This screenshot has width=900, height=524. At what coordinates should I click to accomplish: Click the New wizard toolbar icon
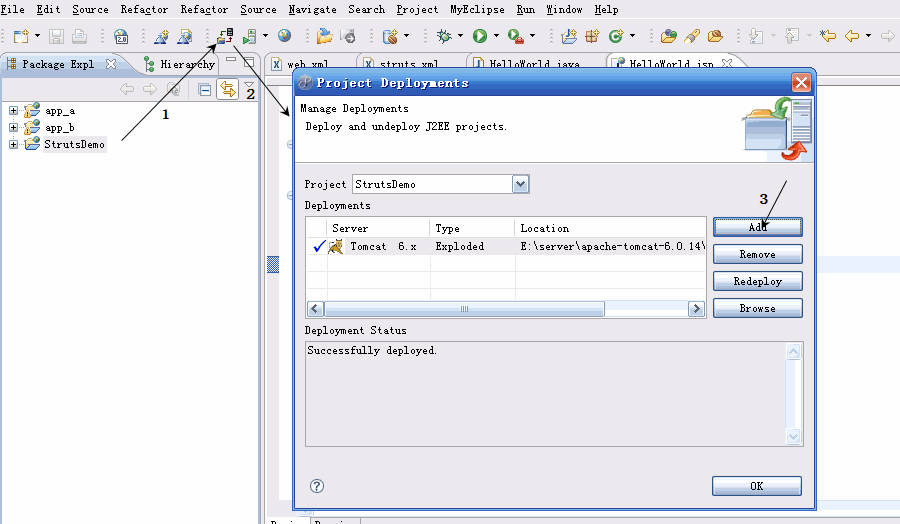[x=21, y=37]
